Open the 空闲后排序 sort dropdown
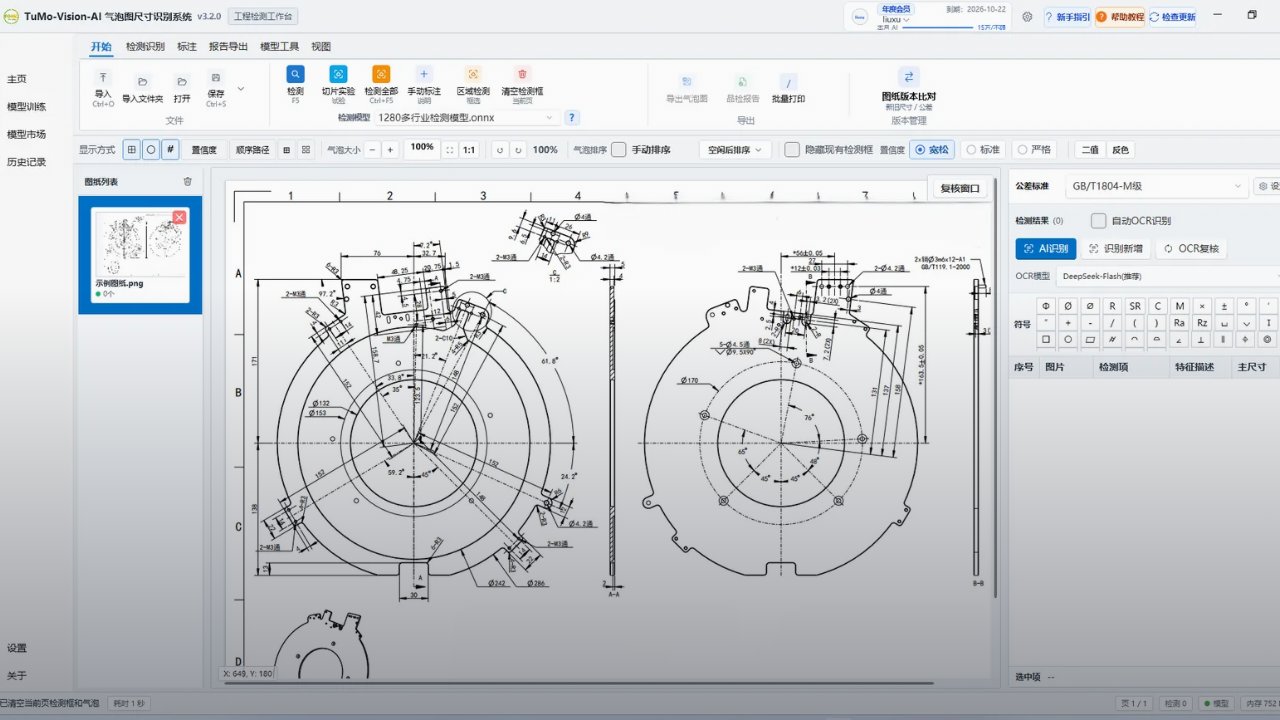 pyautogui.click(x=735, y=150)
